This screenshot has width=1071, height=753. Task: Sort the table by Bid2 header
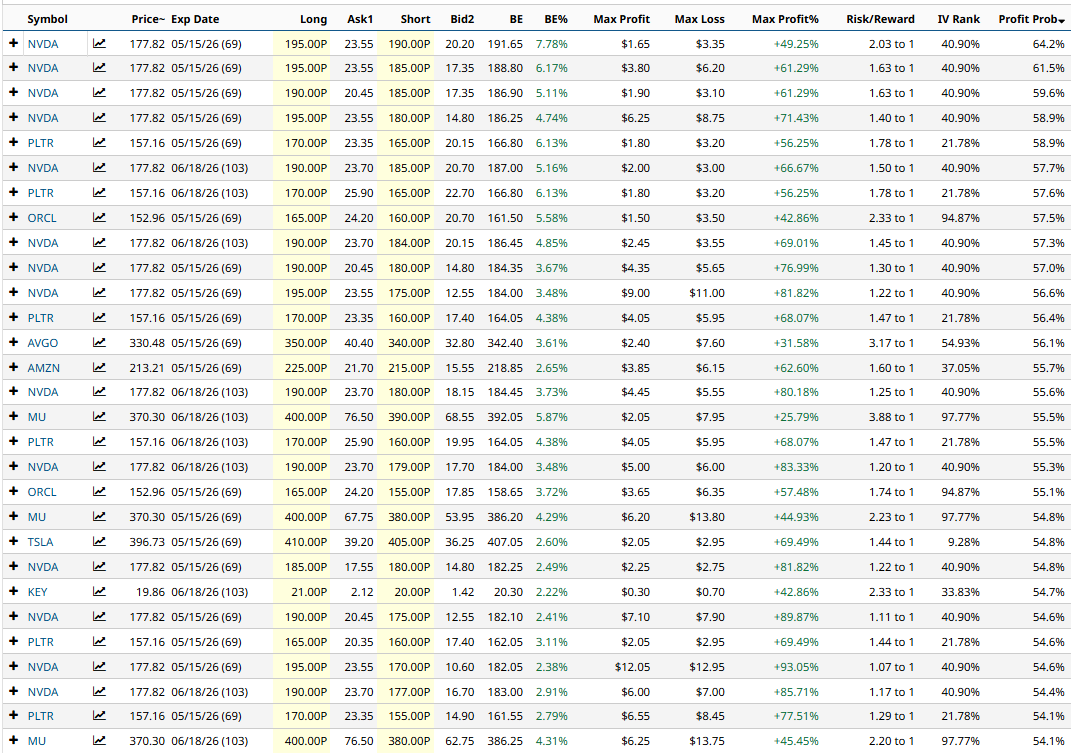point(462,19)
